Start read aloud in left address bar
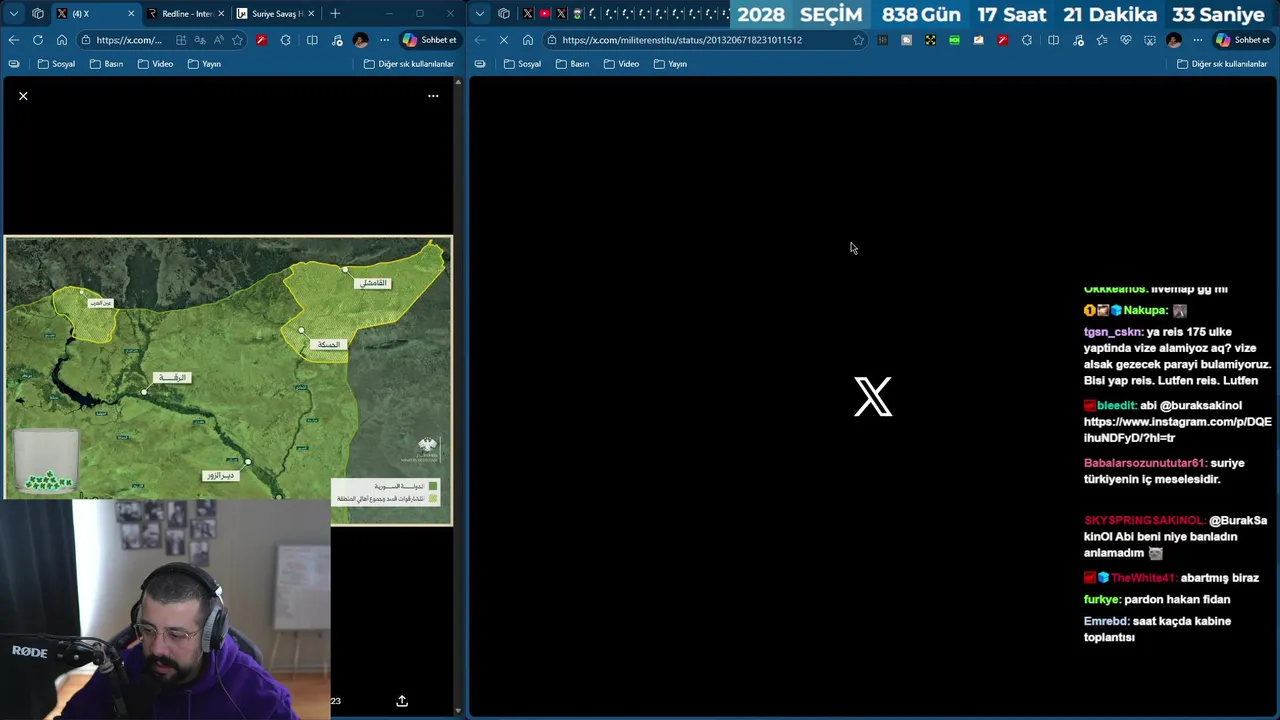The image size is (1280, 720). (x=219, y=40)
